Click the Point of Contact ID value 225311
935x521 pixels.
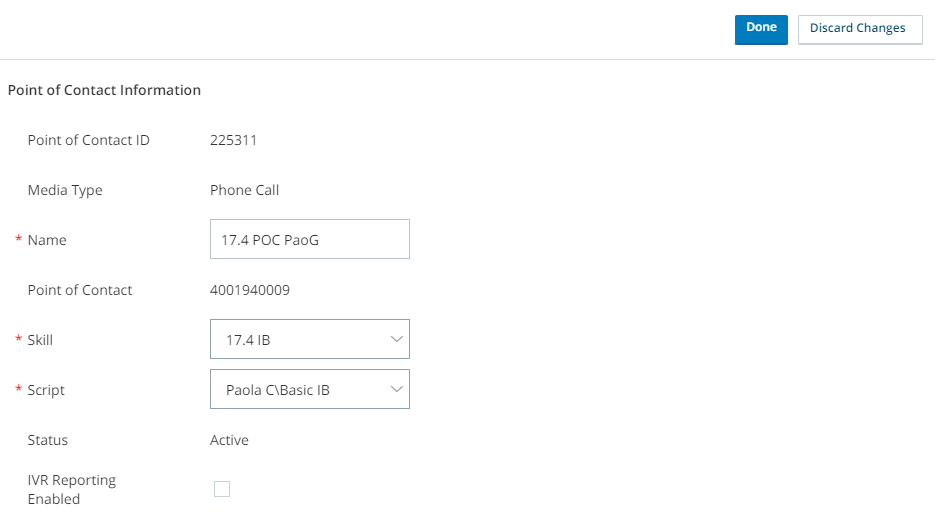click(233, 140)
